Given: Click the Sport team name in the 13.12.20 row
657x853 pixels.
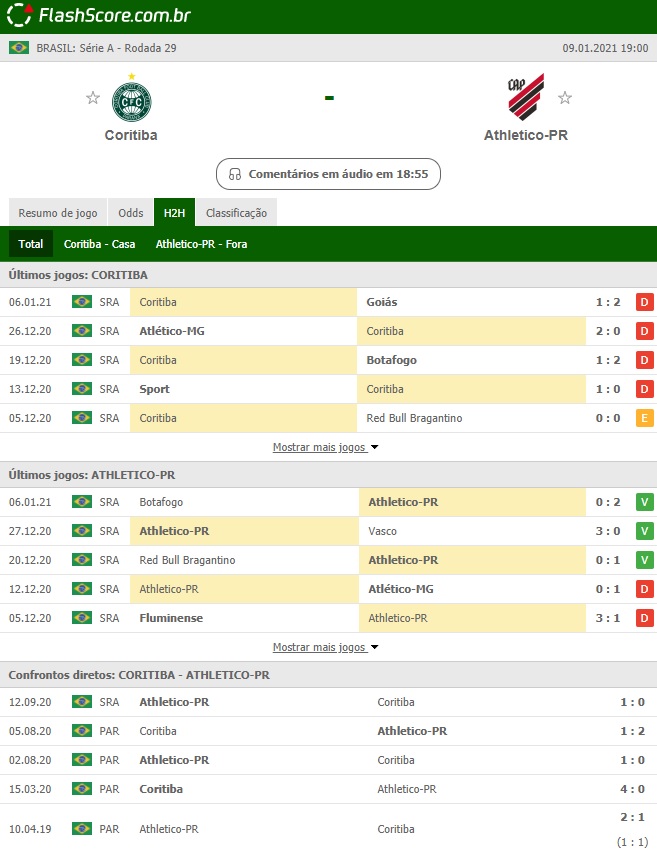Looking at the screenshot, I should tap(154, 389).
